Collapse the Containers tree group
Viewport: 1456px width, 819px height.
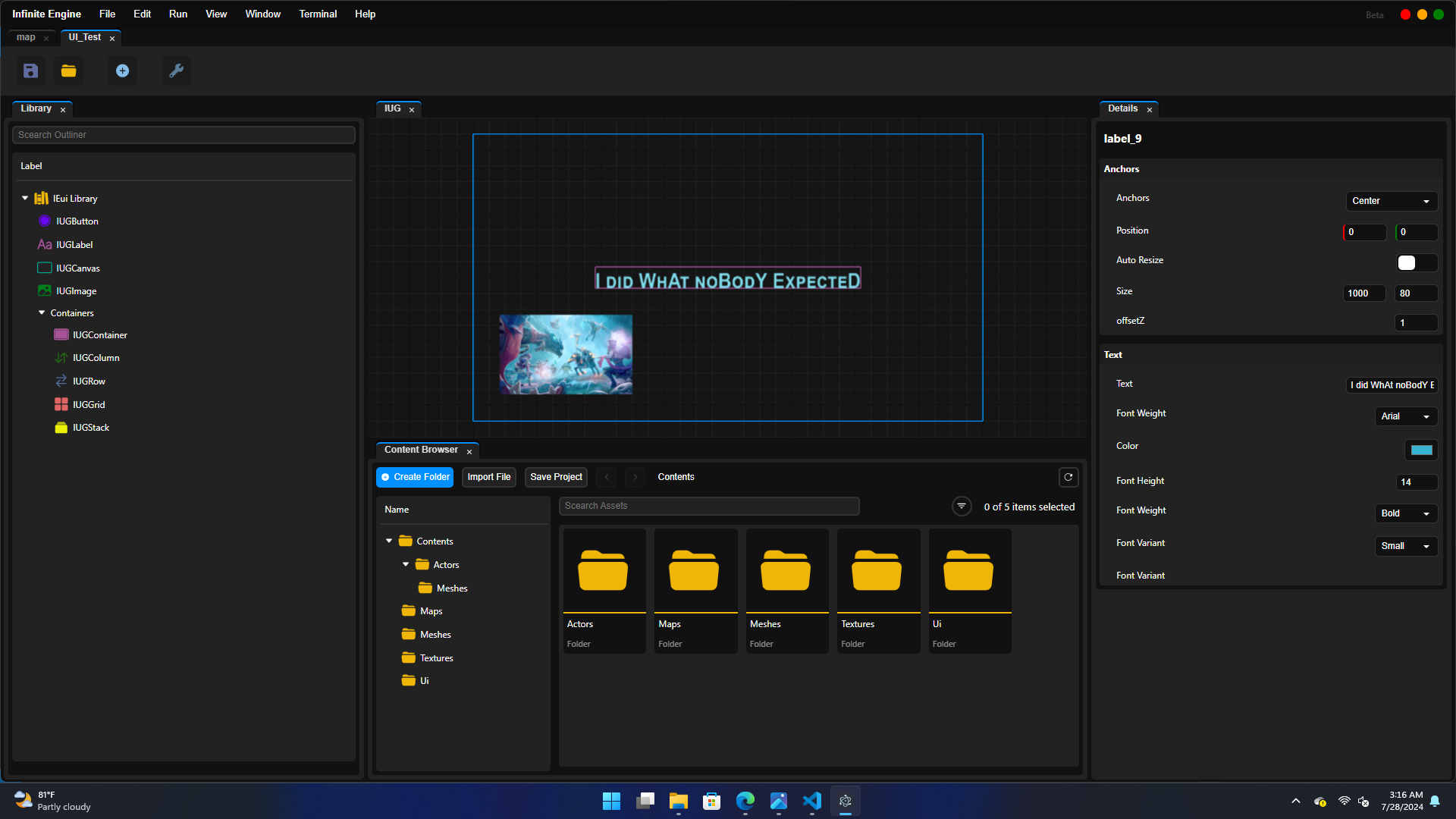(42, 313)
